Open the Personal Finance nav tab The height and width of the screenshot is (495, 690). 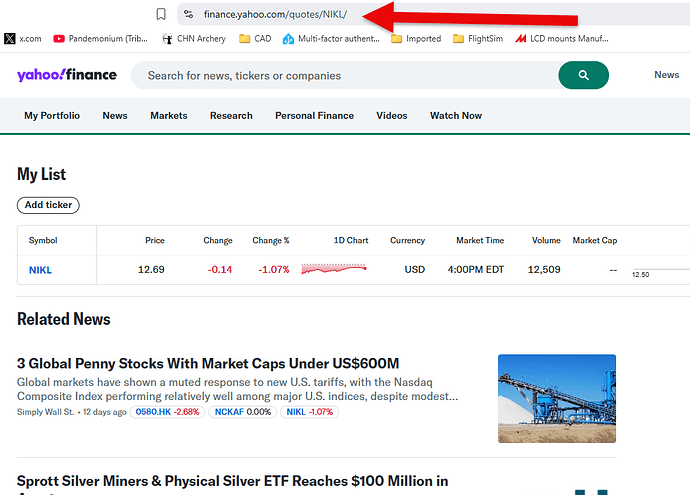click(x=315, y=116)
